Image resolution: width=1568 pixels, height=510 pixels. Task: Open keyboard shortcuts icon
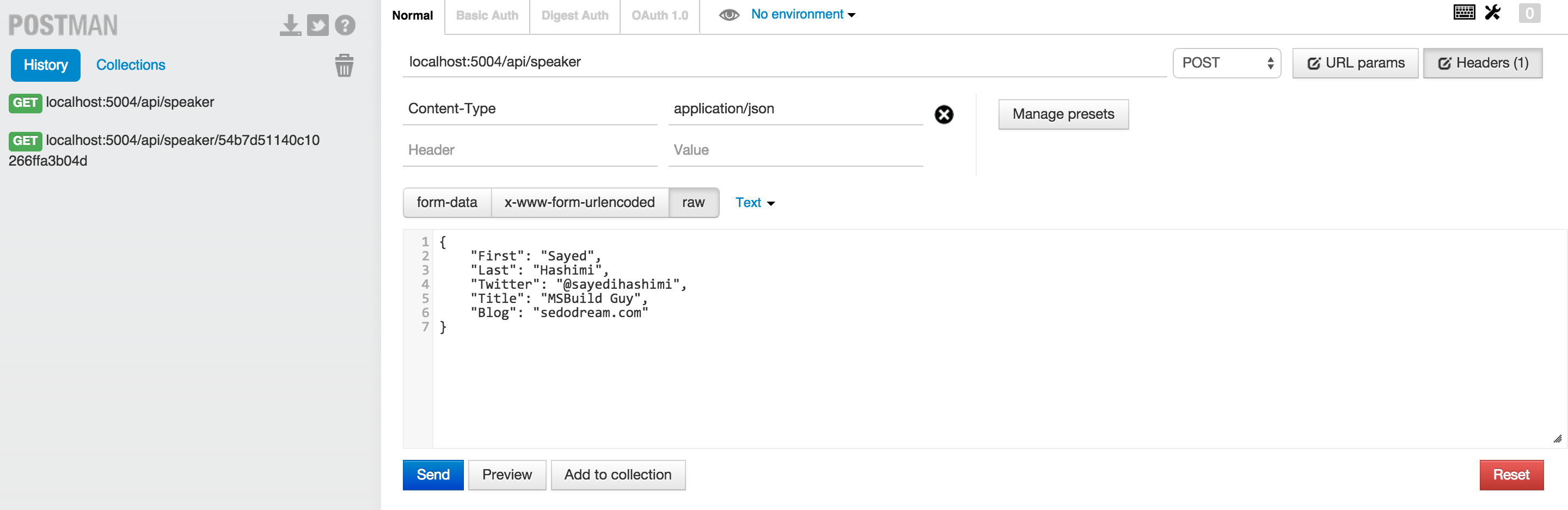click(1464, 12)
